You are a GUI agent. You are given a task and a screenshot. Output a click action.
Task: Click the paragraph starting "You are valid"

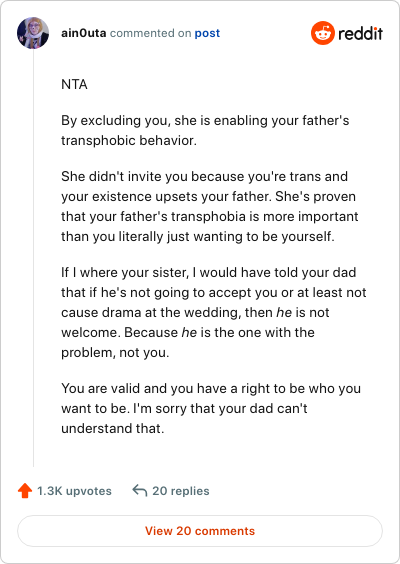[211, 408]
